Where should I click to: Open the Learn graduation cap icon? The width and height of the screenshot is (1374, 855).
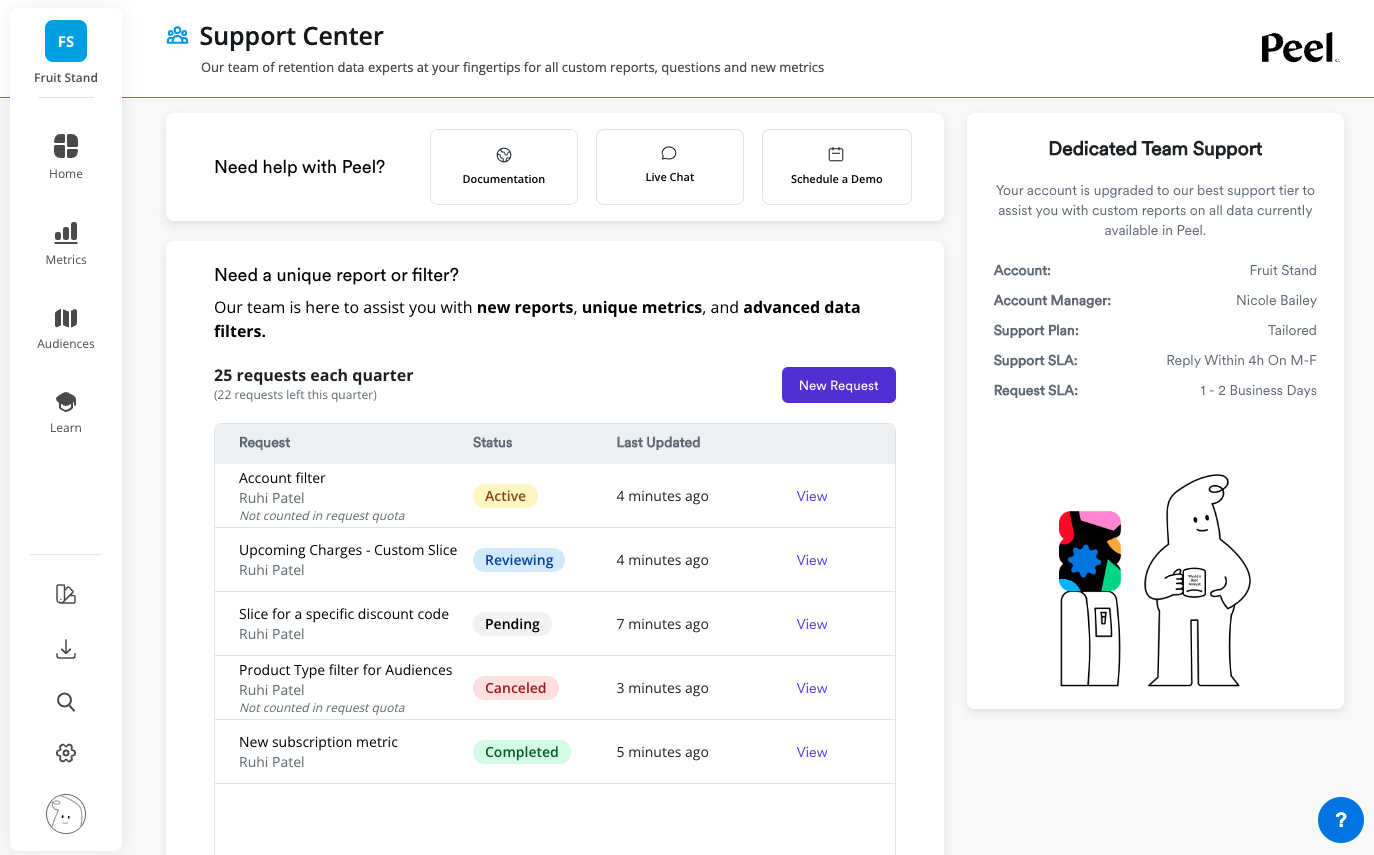pos(66,402)
